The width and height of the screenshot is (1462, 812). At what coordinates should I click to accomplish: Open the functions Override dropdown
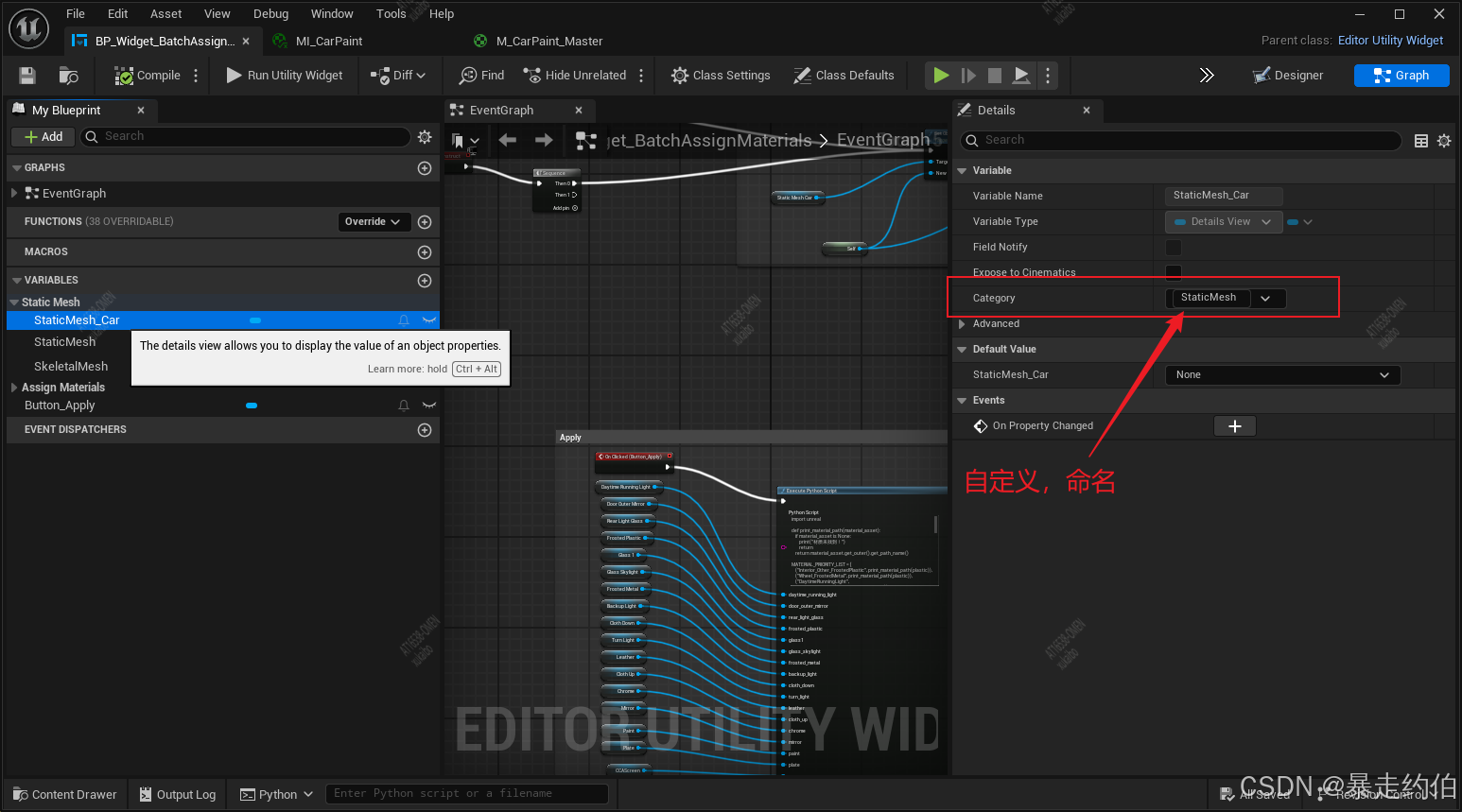(373, 222)
